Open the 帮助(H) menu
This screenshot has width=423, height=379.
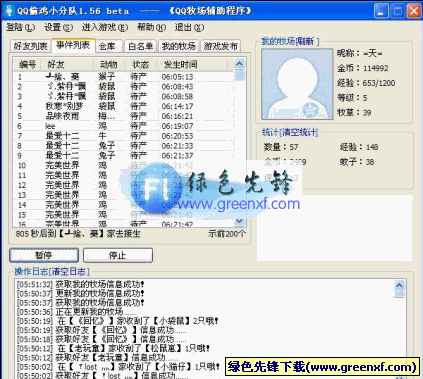coord(151,28)
